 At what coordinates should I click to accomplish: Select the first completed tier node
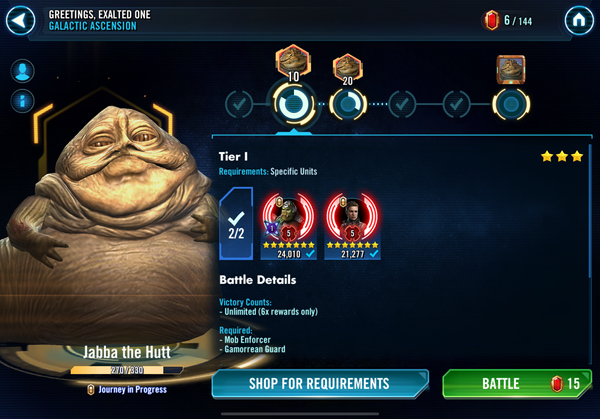click(239, 104)
